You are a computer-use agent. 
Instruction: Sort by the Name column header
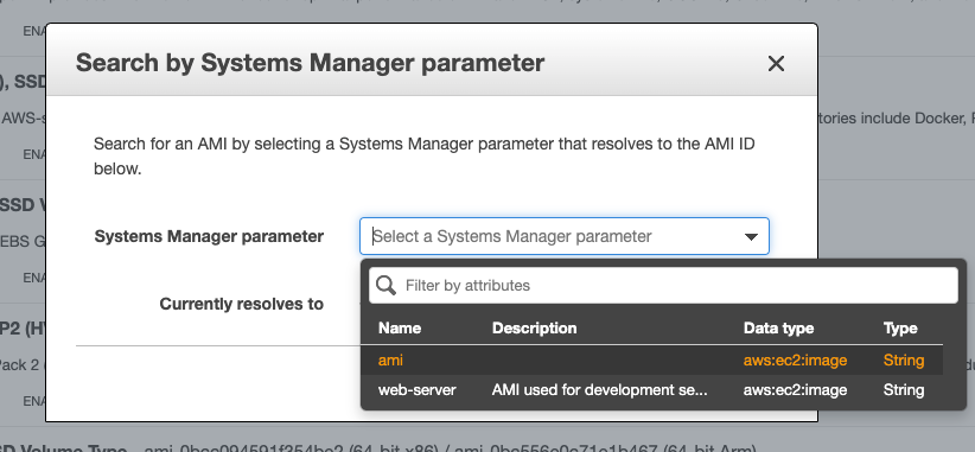point(399,328)
